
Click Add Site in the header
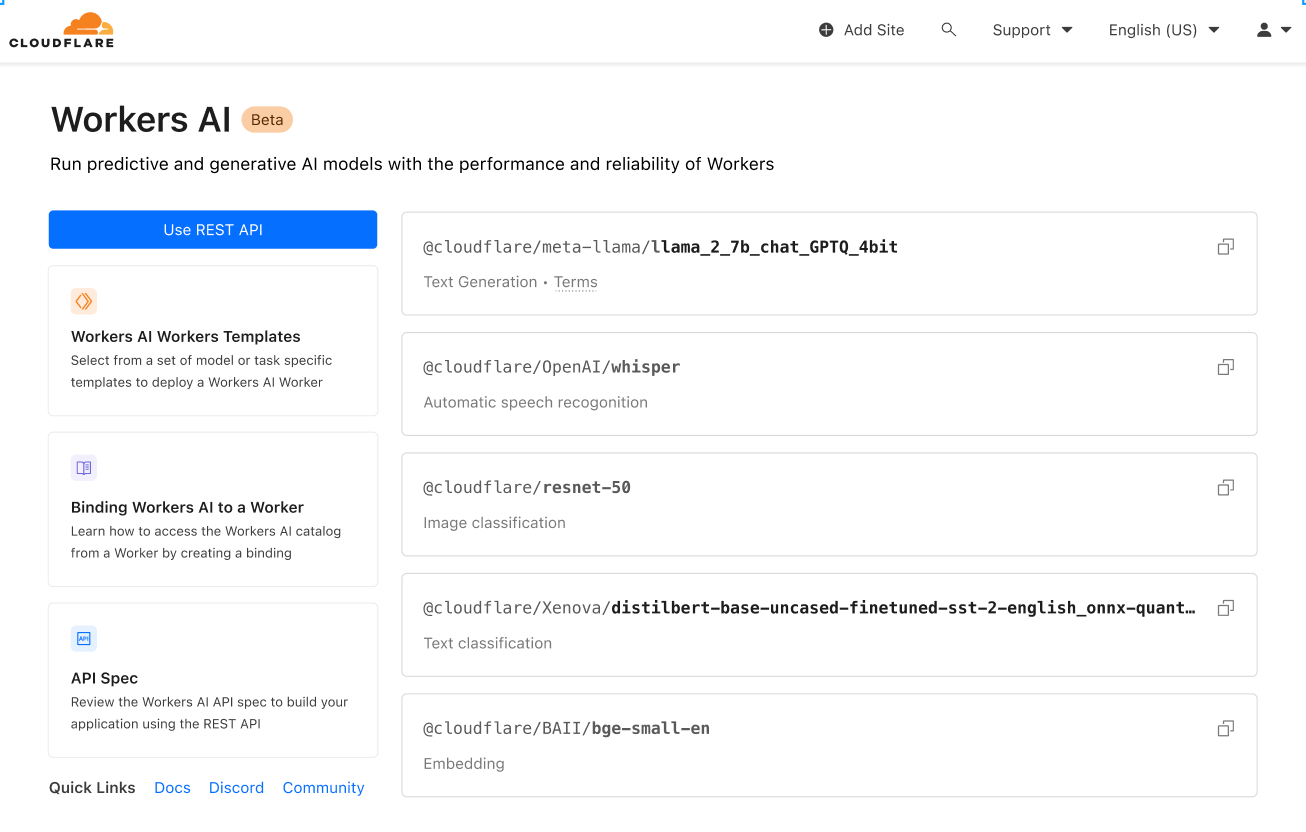coord(861,29)
